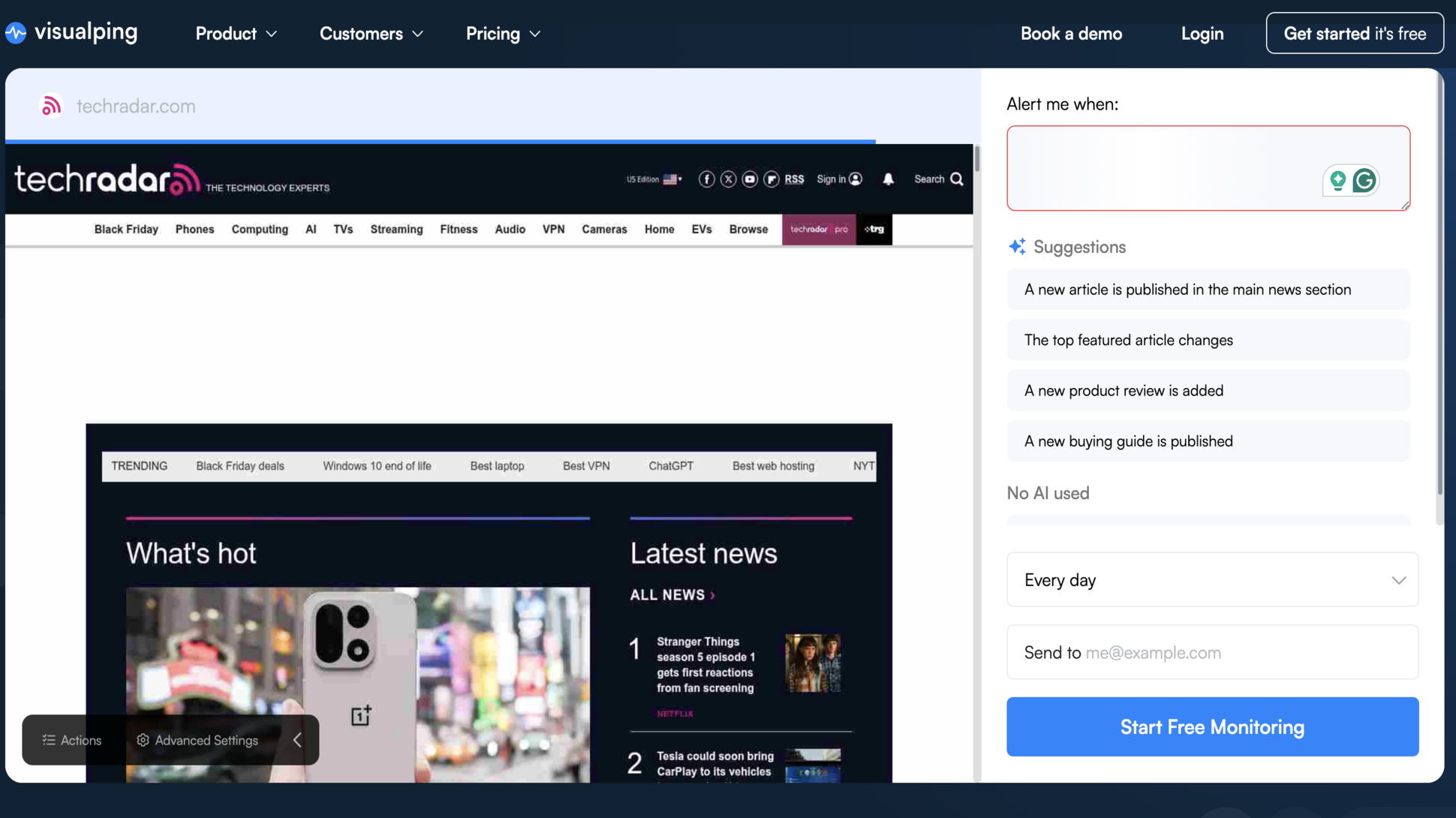The height and width of the screenshot is (818, 1456).
Task: Select the Computing navigation tab
Action: (x=260, y=230)
